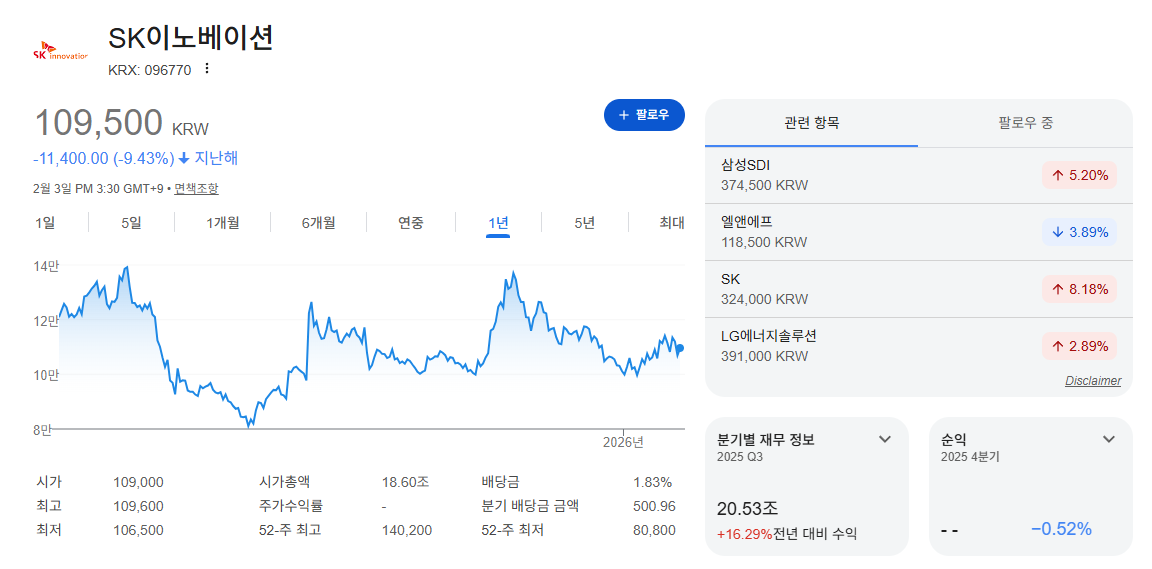Image resolution: width=1152 pixels, height=569 pixels.
Task: Open the LG에너지솔루션 related stock
Action: click(x=919, y=346)
